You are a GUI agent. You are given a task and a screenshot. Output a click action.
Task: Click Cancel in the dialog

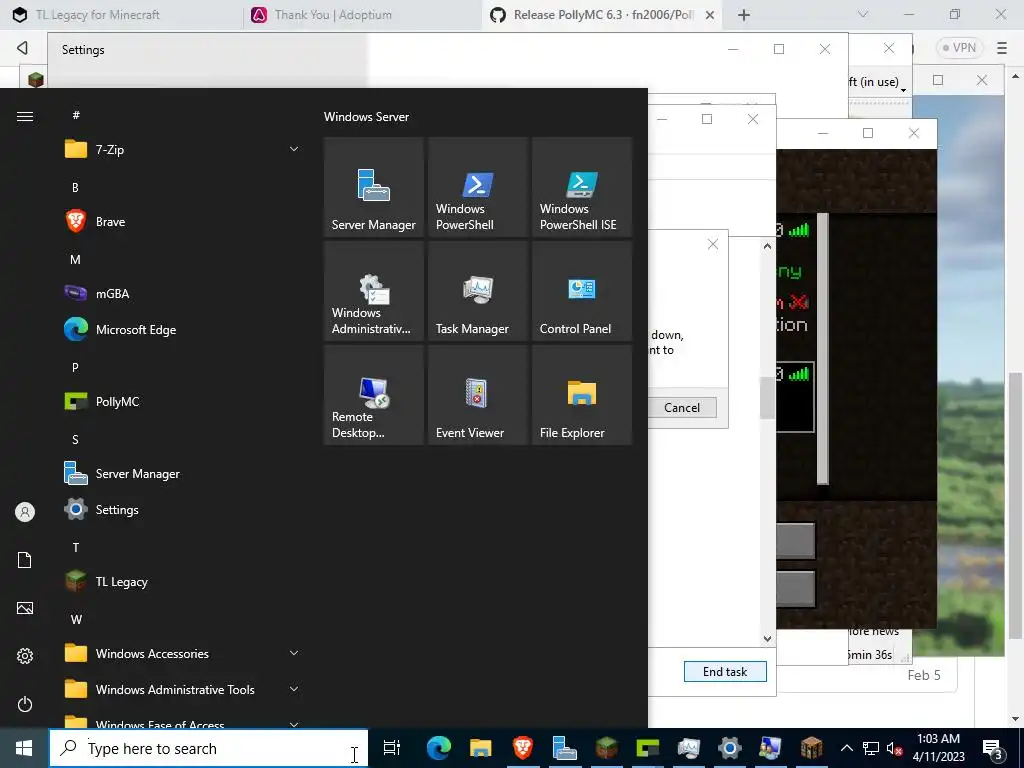[x=682, y=408]
